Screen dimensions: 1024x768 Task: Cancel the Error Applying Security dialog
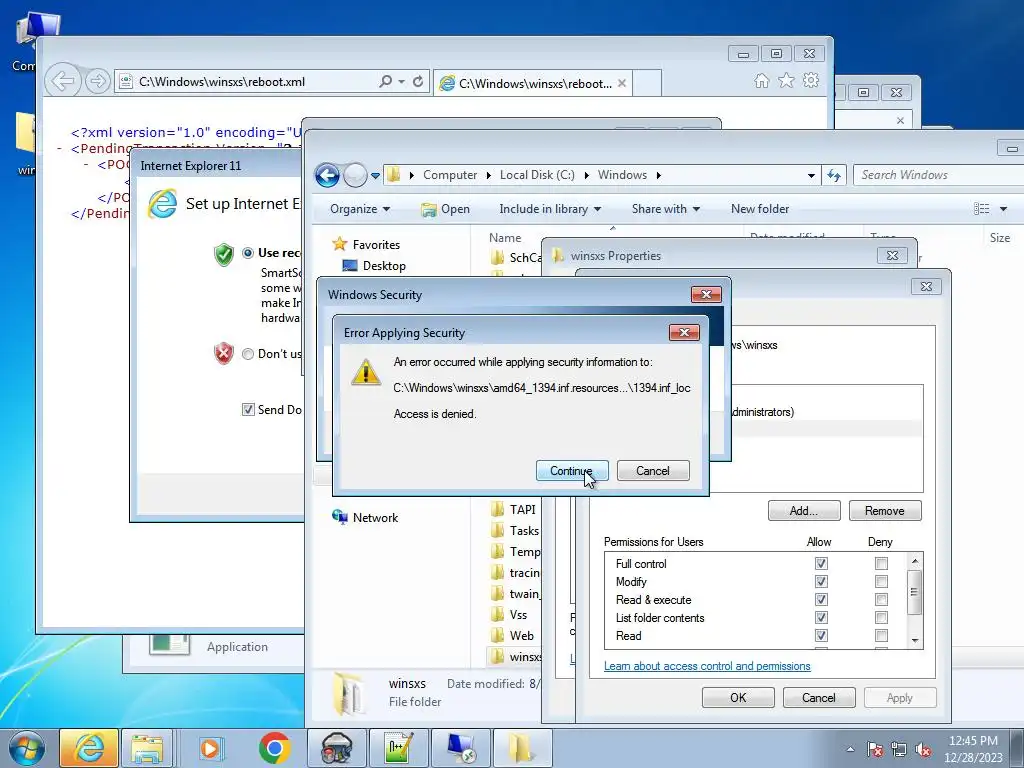point(653,471)
